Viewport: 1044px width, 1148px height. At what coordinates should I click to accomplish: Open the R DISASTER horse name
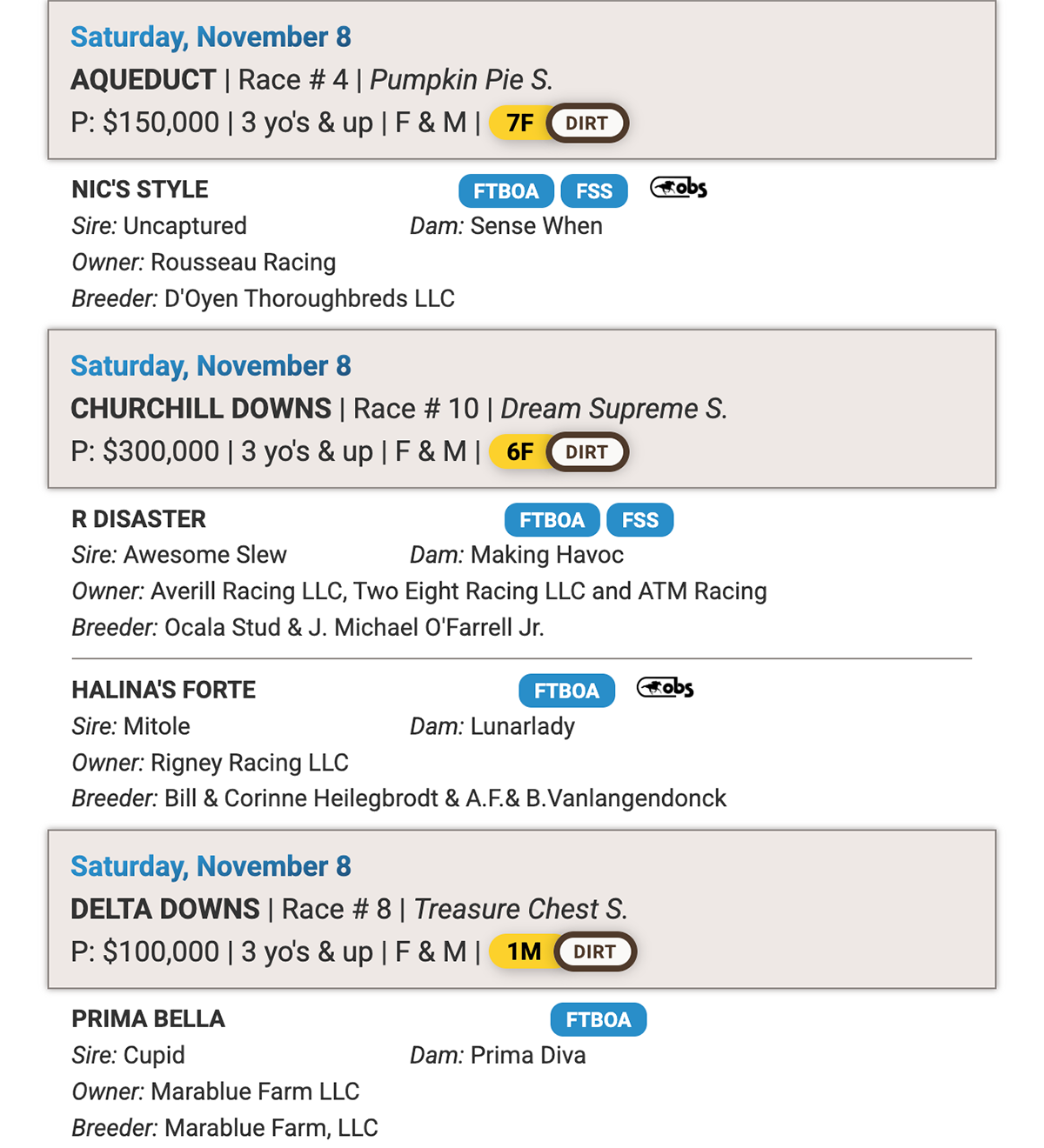(139, 519)
